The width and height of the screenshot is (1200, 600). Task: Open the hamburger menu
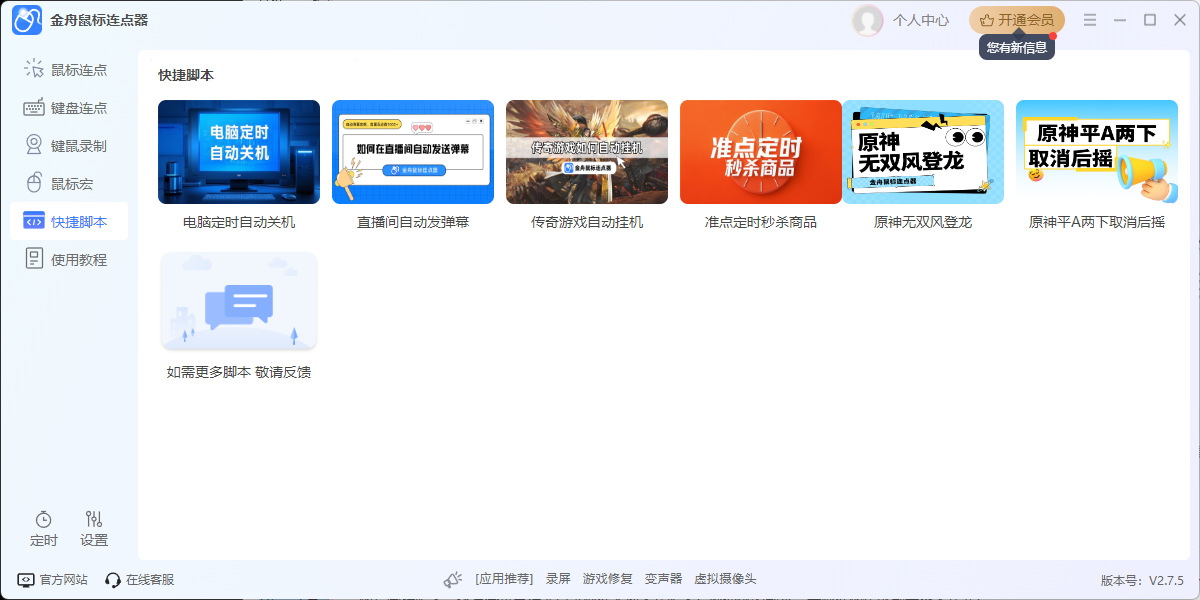pyautogui.click(x=1091, y=19)
